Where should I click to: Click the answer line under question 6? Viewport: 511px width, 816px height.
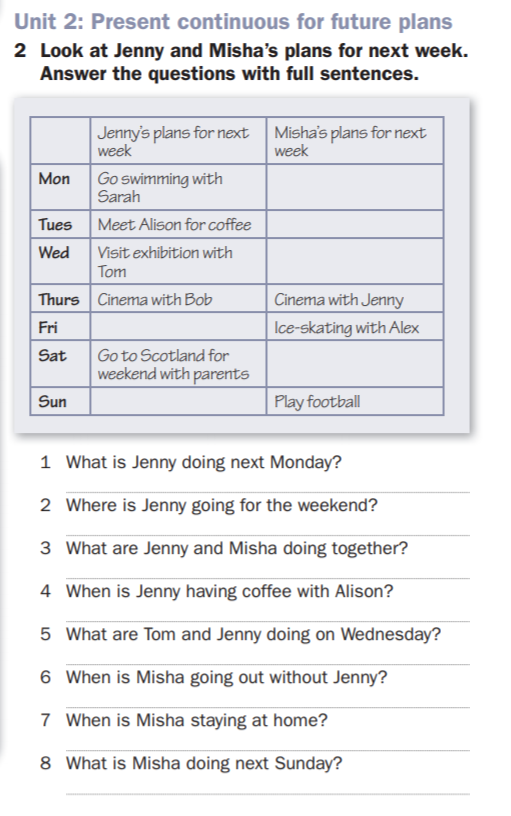267,707
